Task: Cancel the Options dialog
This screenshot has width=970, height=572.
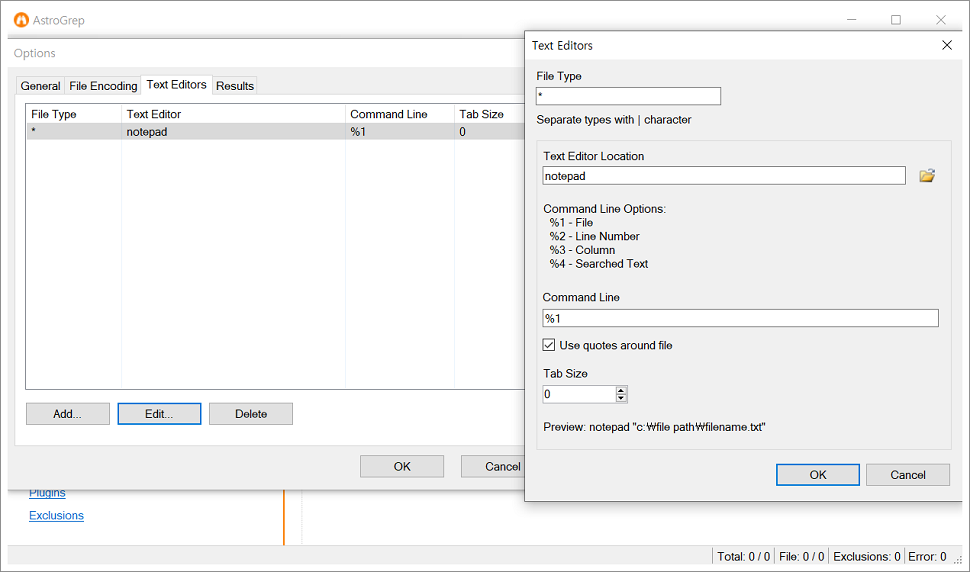Action: pyautogui.click(x=493, y=466)
